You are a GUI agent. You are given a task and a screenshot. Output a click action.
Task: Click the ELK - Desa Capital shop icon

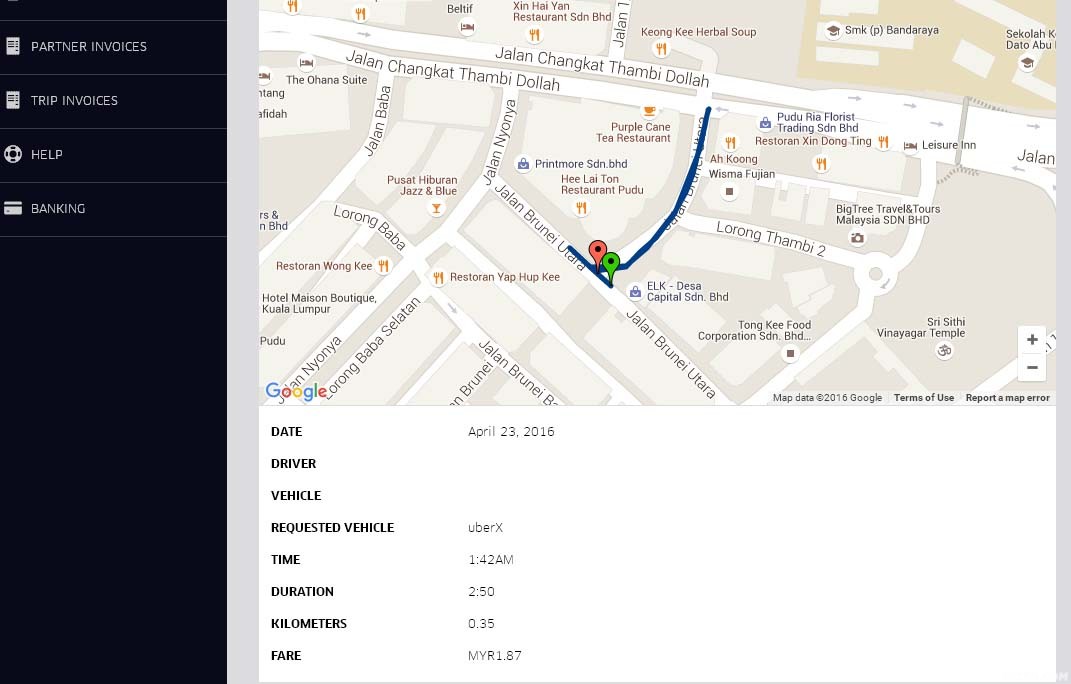(x=634, y=292)
